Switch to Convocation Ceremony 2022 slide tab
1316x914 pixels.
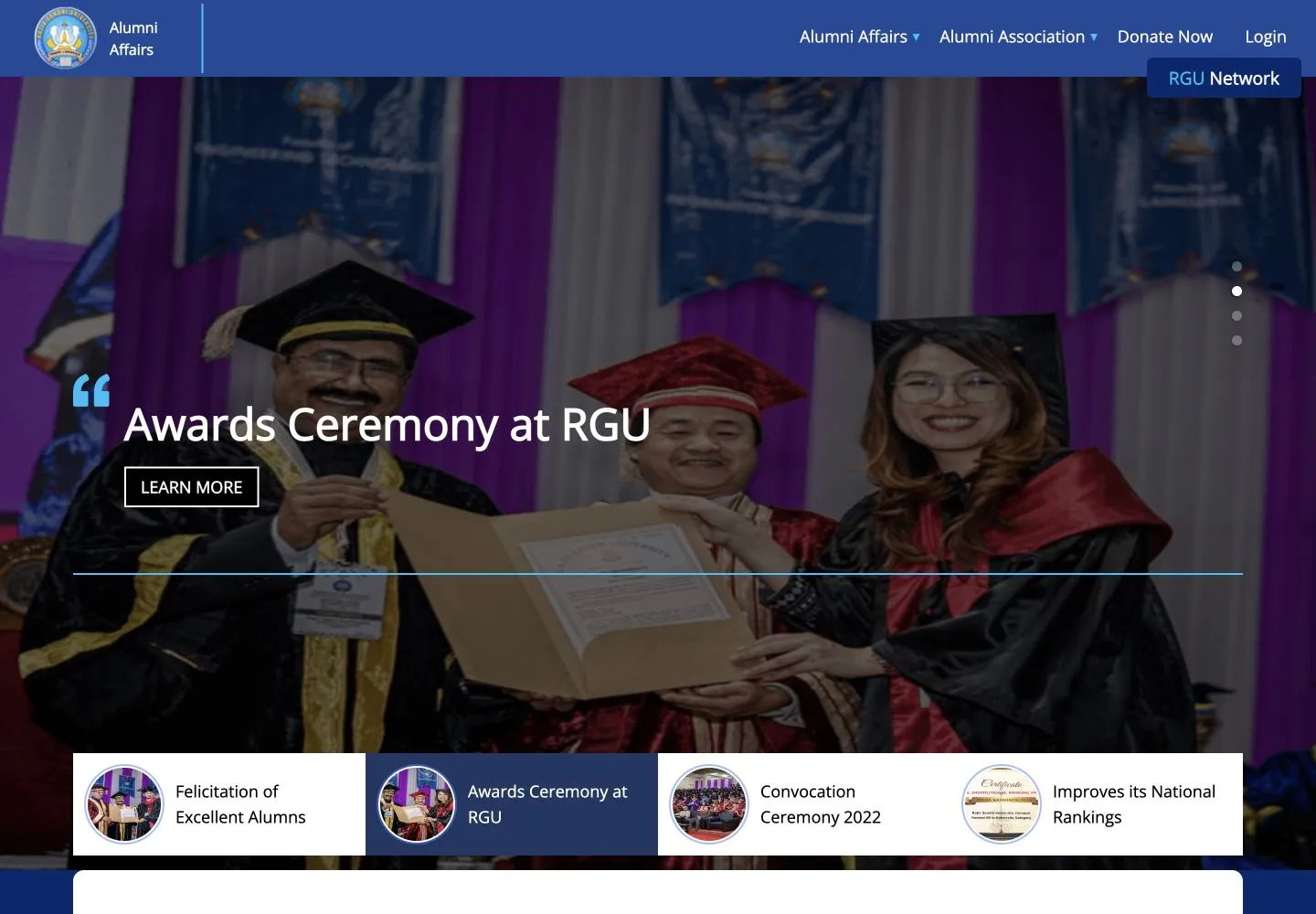click(x=804, y=804)
